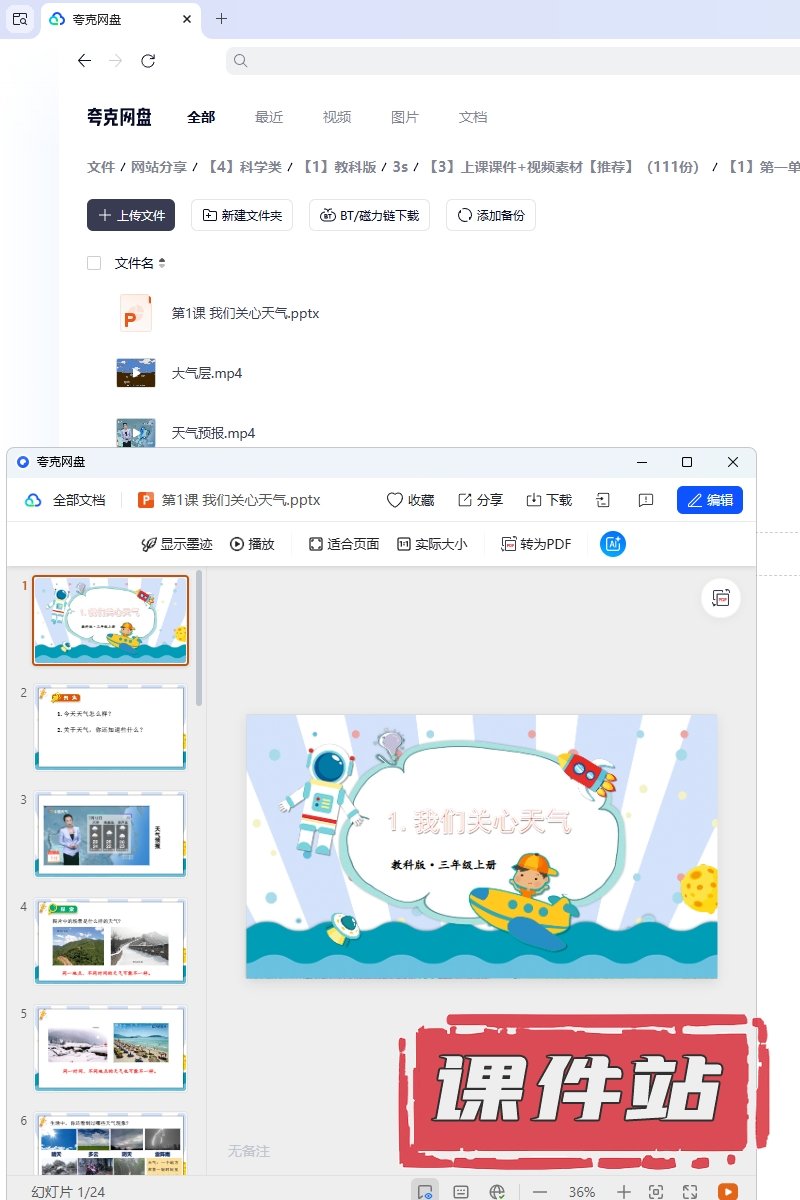Tick the select-all checkbox beside 文件名

[94, 263]
